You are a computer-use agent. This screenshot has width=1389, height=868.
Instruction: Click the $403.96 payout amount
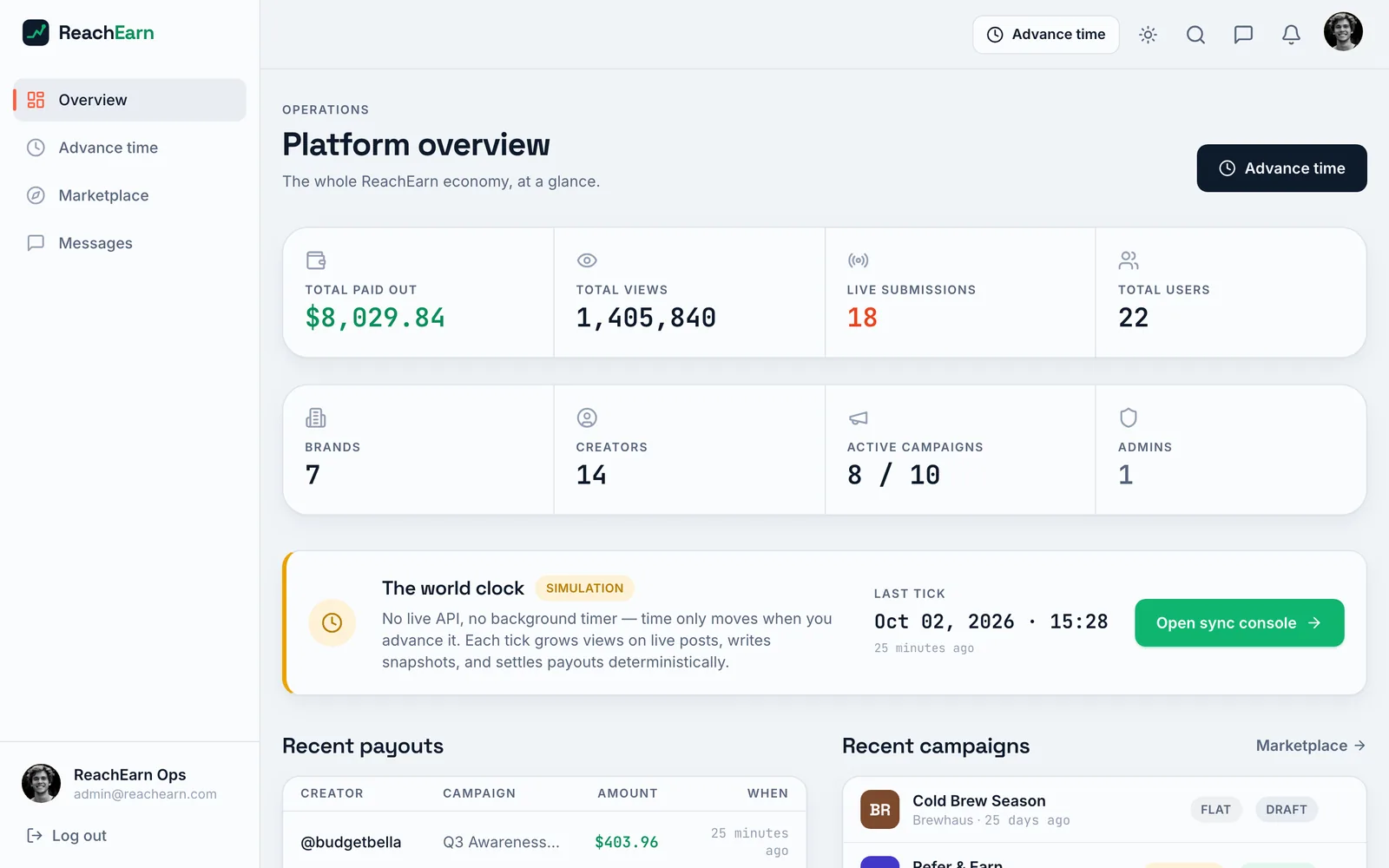(626, 842)
